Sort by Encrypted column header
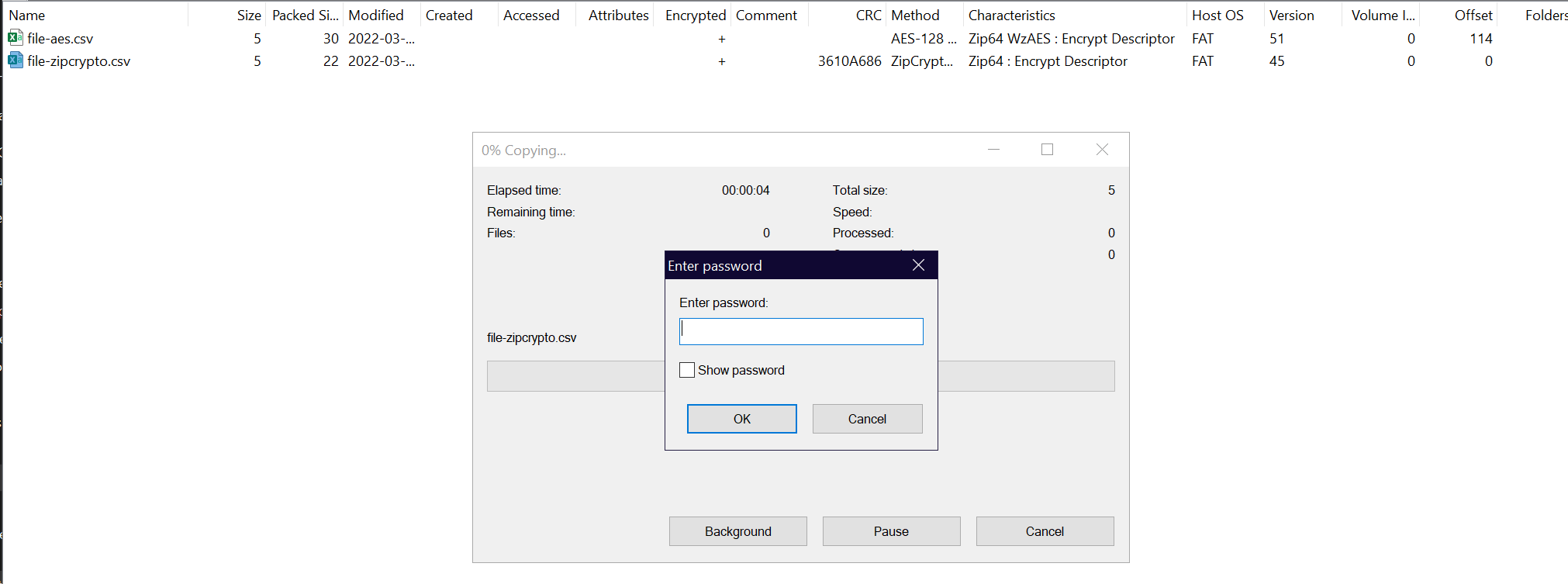 696,16
